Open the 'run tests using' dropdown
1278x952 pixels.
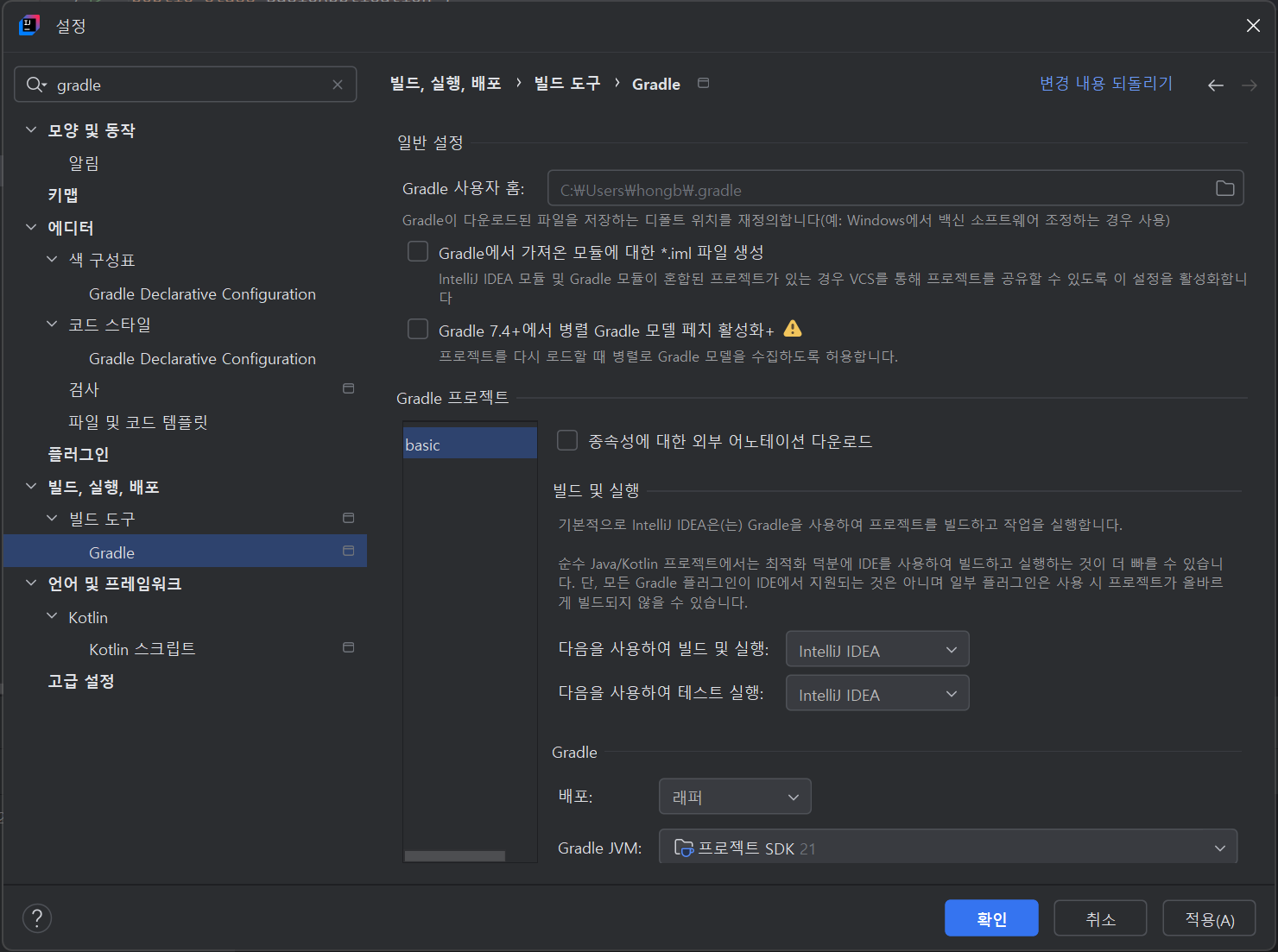tap(877, 693)
